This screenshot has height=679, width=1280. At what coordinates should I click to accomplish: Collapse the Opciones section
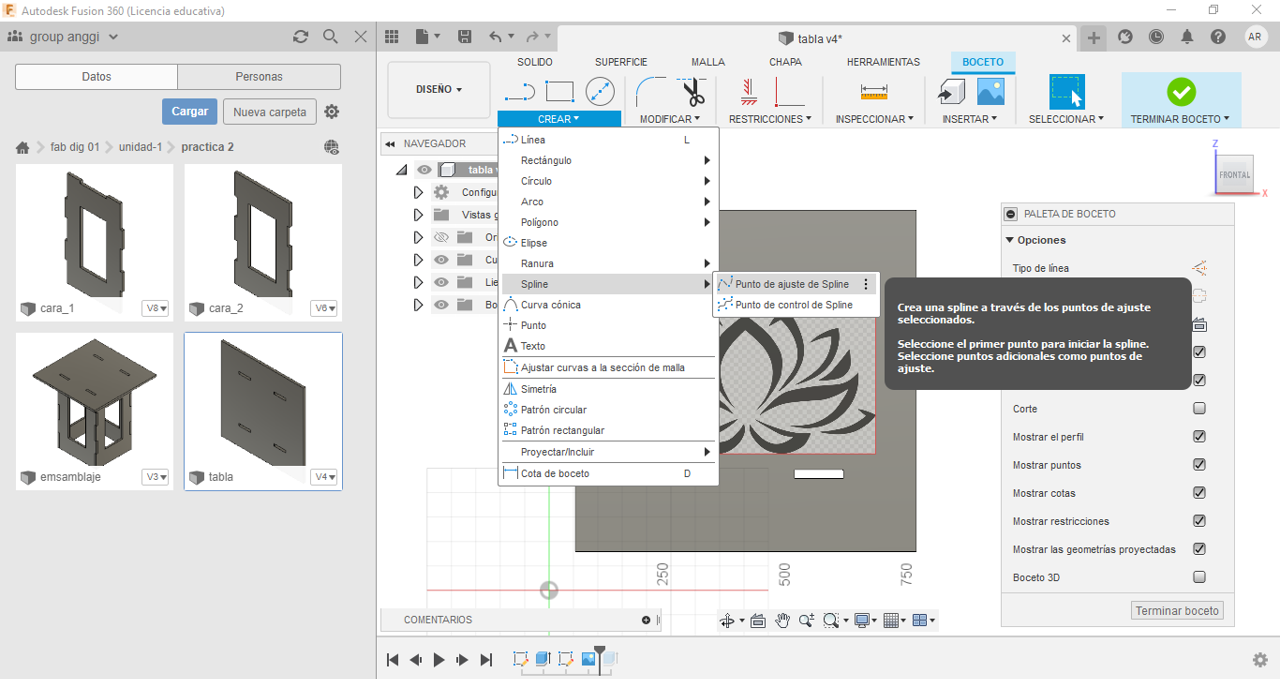point(1010,240)
